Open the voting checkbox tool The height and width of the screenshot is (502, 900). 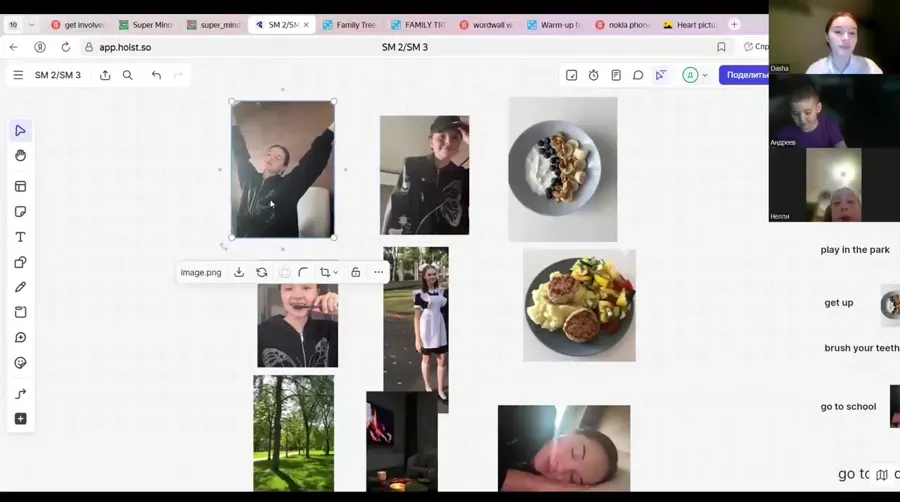click(x=571, y=75)
